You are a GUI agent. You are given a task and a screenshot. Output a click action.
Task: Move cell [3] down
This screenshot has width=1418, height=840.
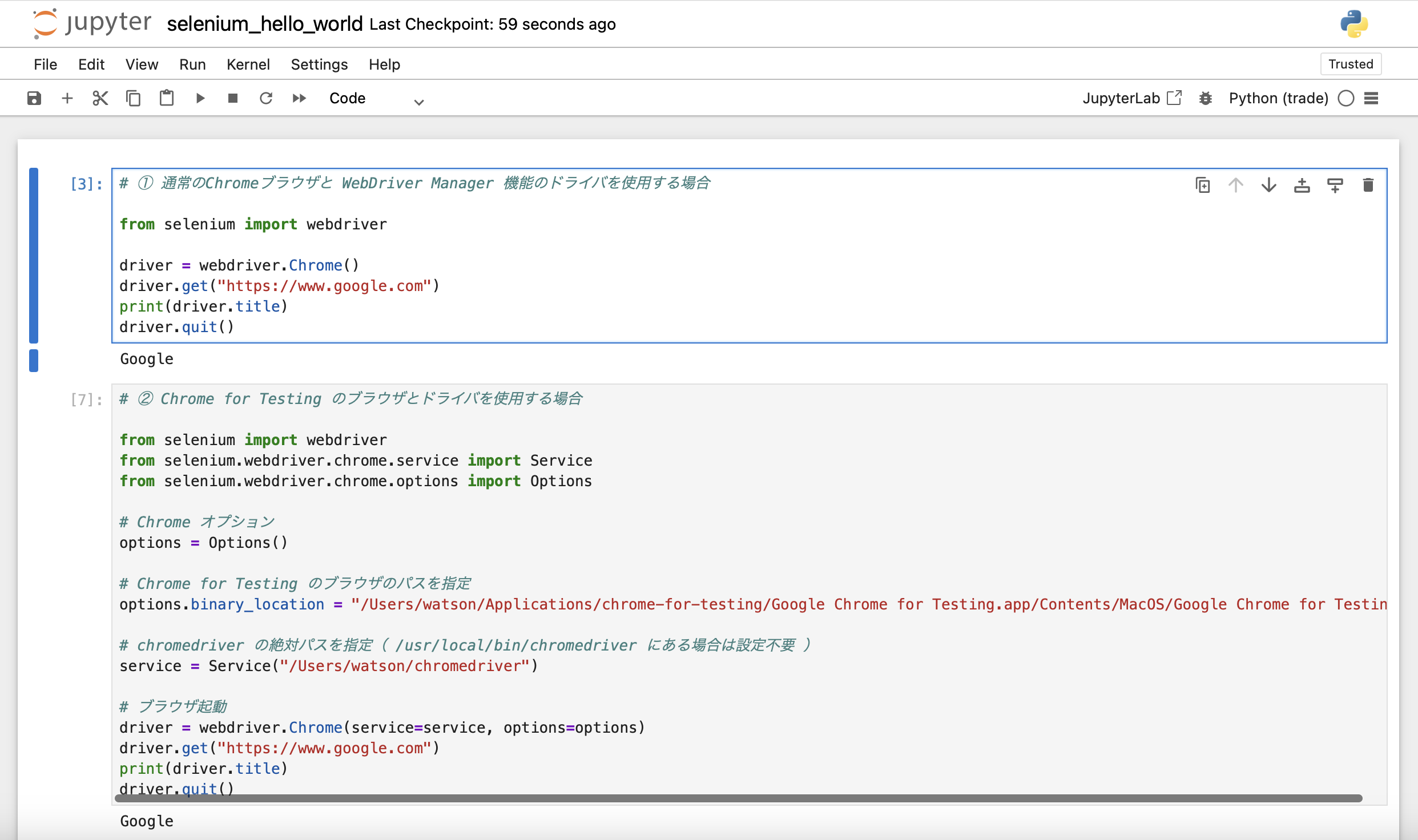point(1268,185)
